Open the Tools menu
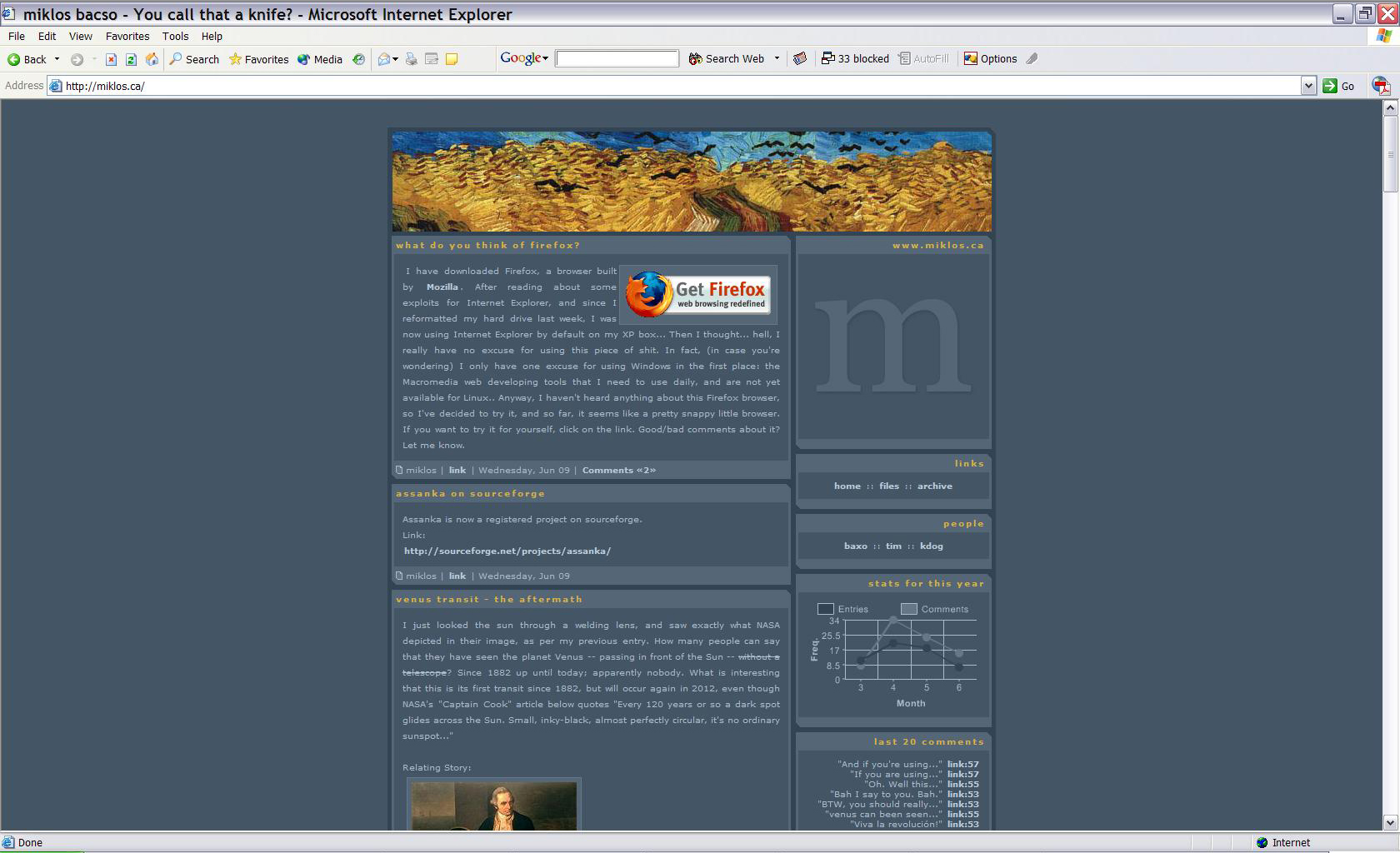1400x853 pixels. pos(175,37)
